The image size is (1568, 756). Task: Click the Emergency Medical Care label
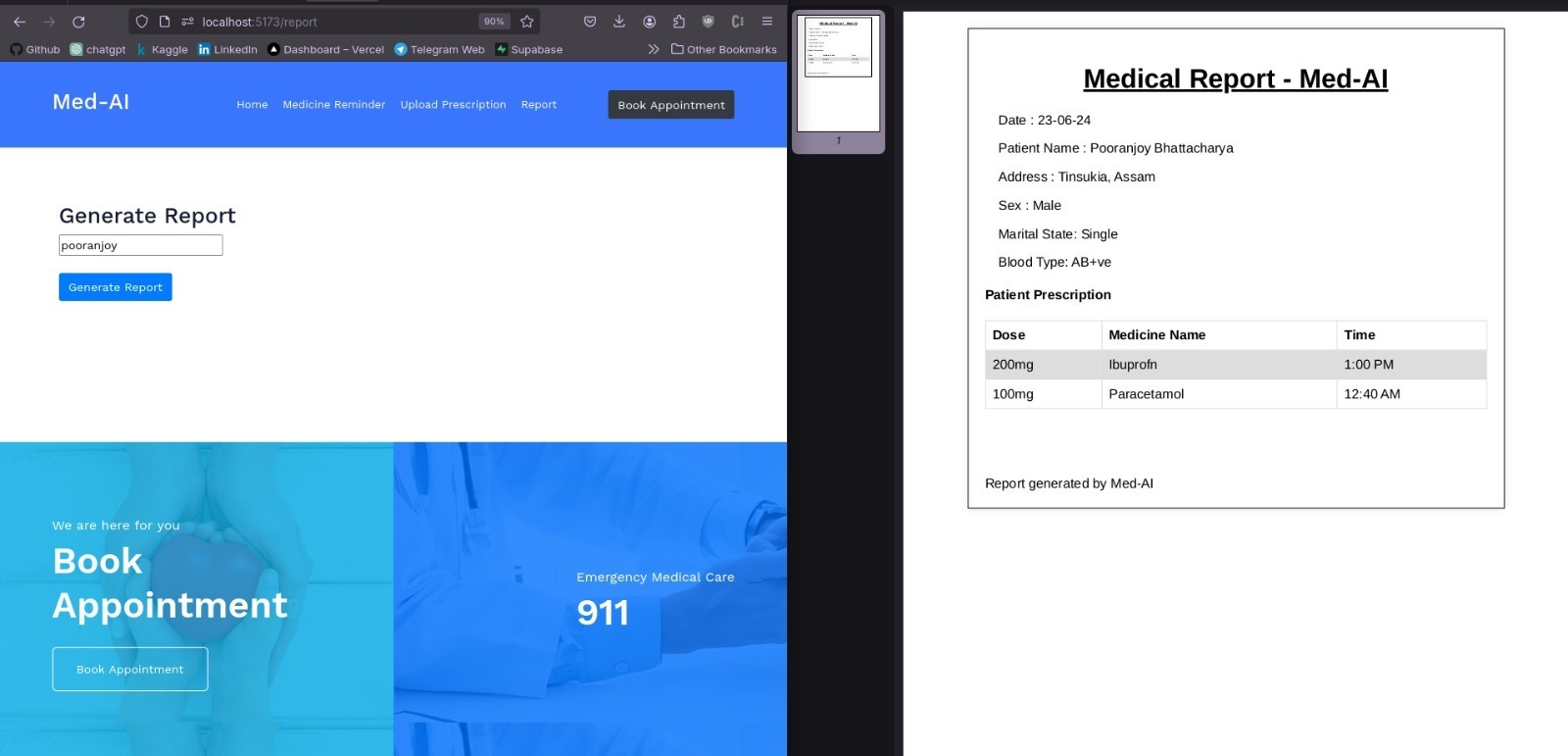click(655, 577)
